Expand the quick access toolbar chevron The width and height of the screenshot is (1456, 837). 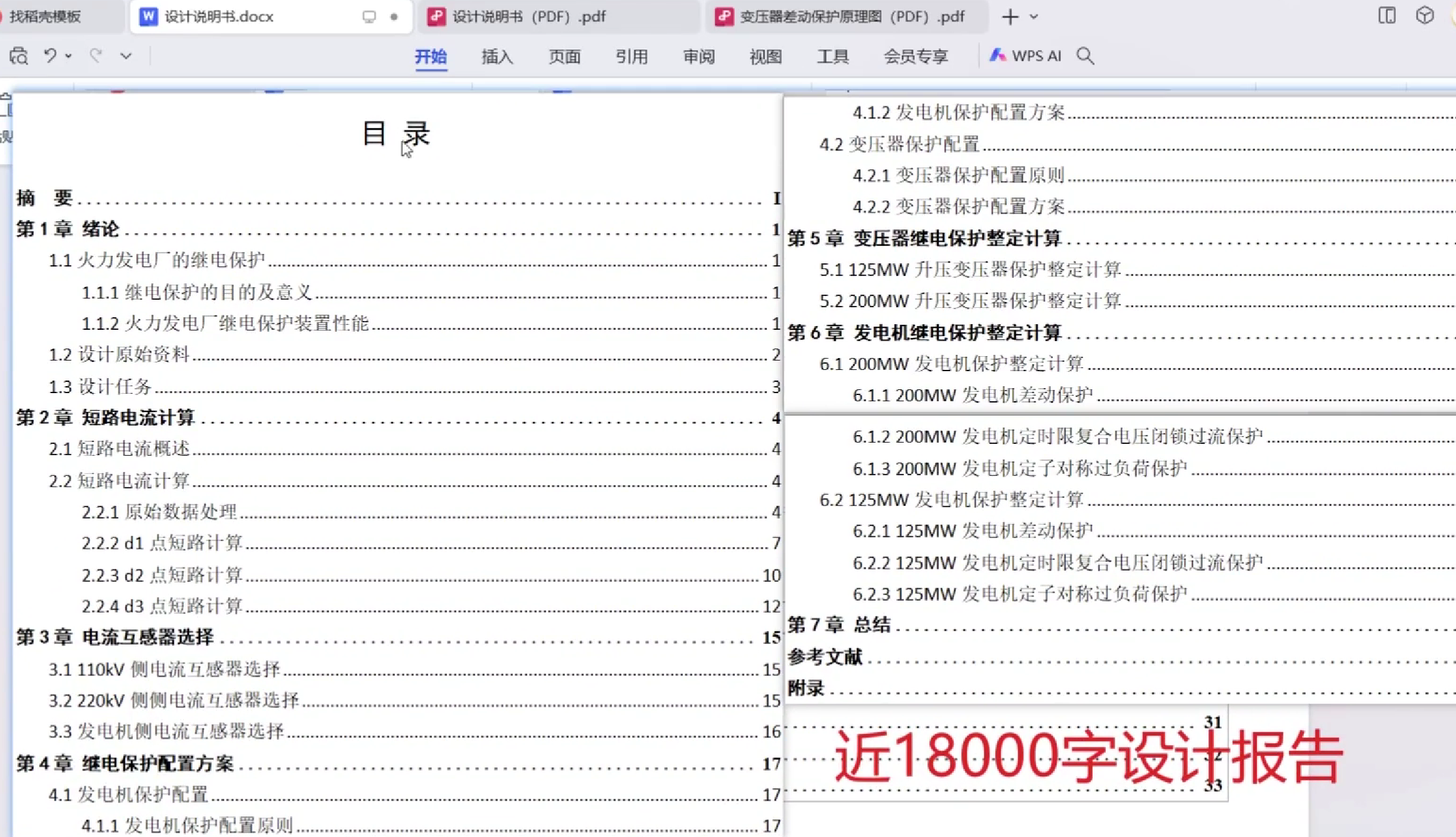coord(126,56)
